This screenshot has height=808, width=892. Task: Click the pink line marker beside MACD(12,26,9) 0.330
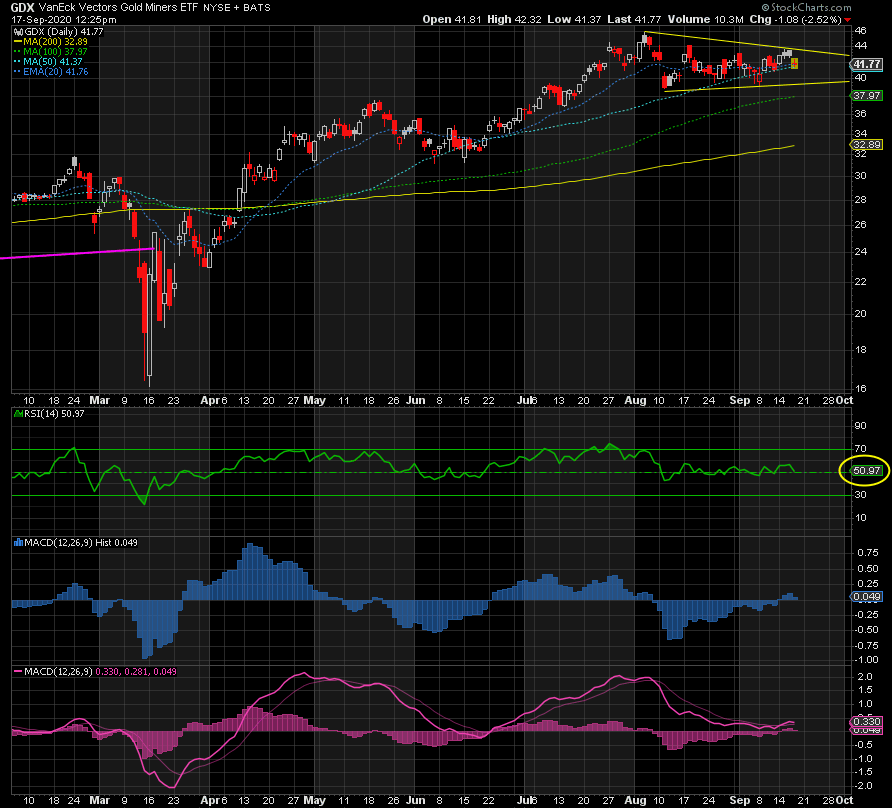pyautogui.click(x=18, y=672)
